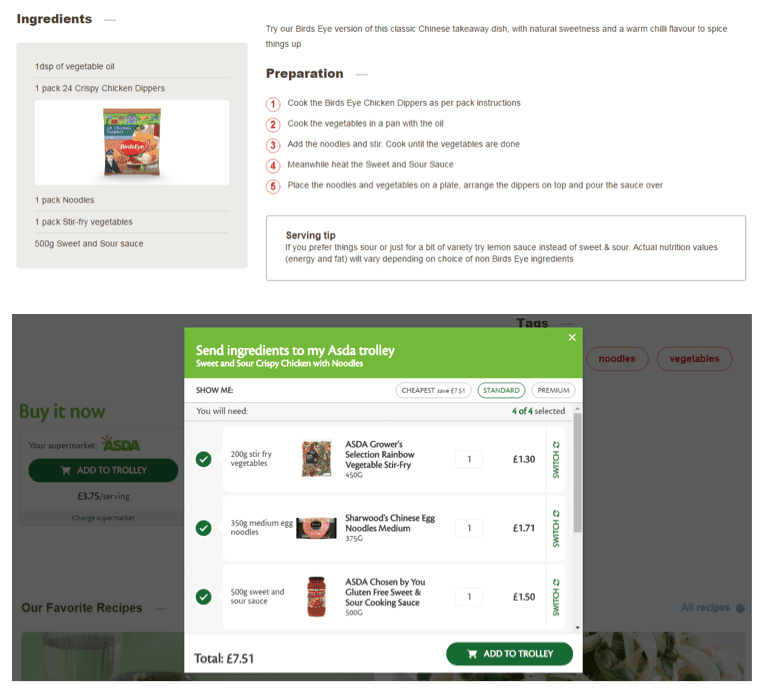Screen dimensions: 762x688
Task: Edit quantity for Egg Noodles Medium
Action: (x=469, y=528)
